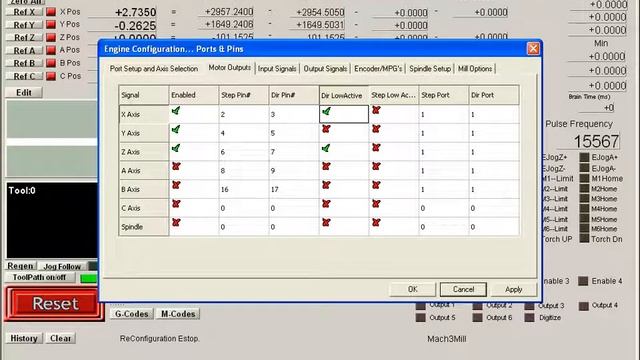Close the Engine Configuration dialog
Image resolution: width=640 pixels, height=360 pixels.
coord(533,49)
